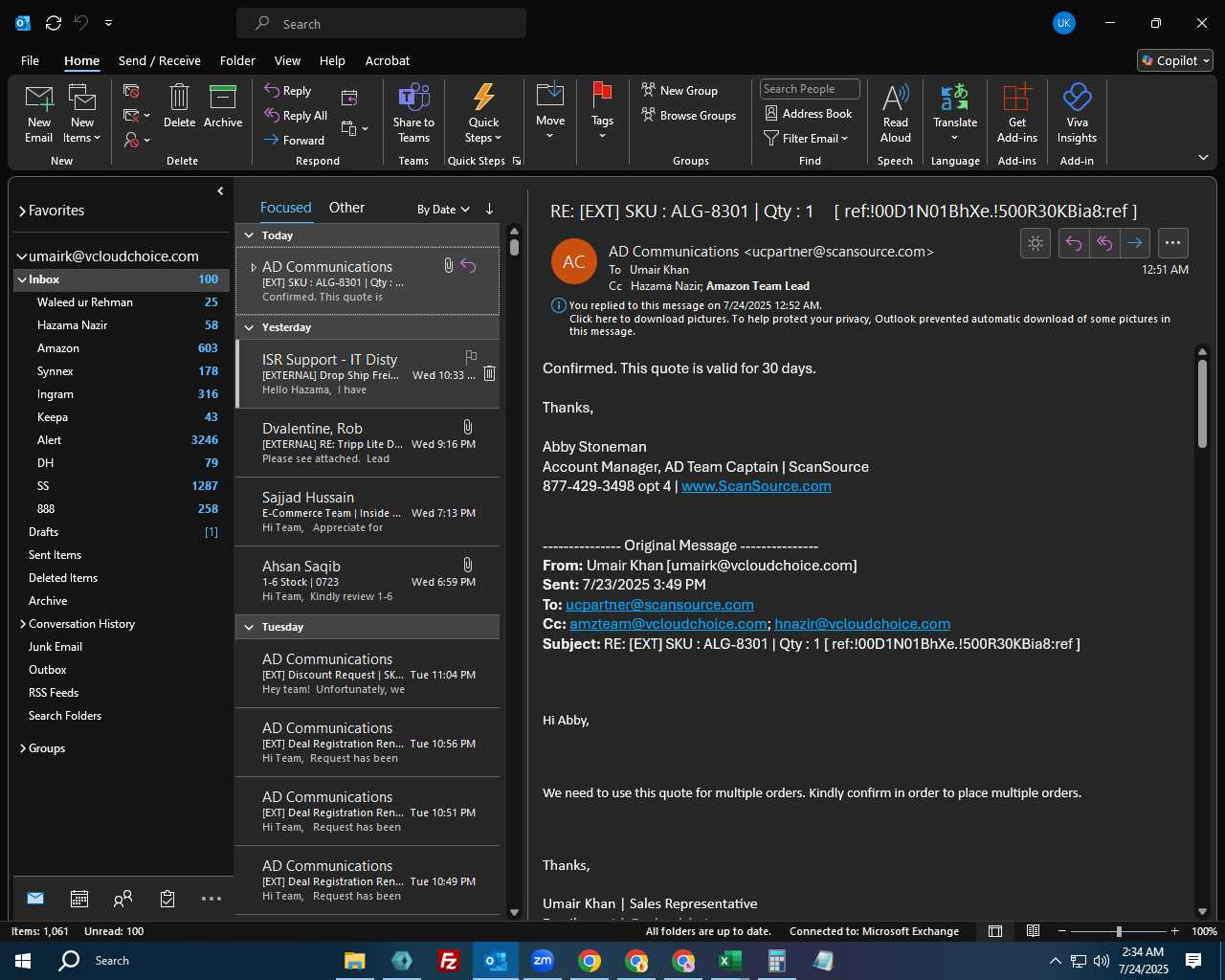Image resolution: width=1225 pixels, height=980 pixels.
Task: Click Browse Groups button
Action: (x=689, y=115)
